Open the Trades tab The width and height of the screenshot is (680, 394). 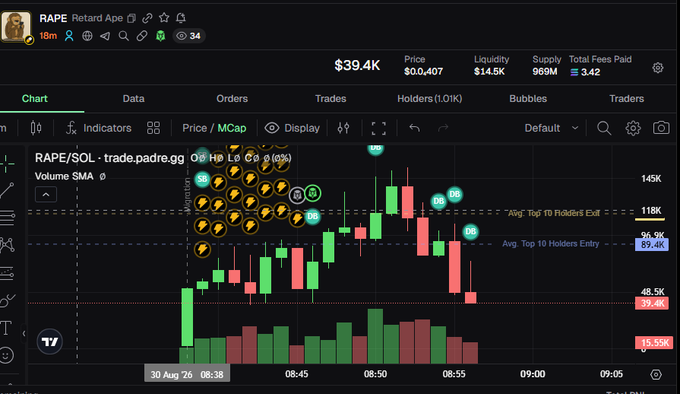pos(330,99)
